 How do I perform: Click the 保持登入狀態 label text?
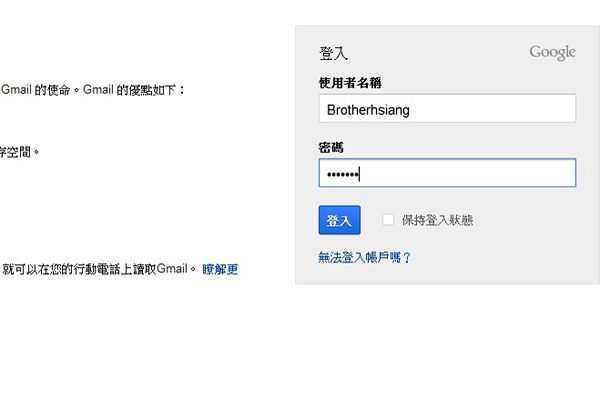437,220
